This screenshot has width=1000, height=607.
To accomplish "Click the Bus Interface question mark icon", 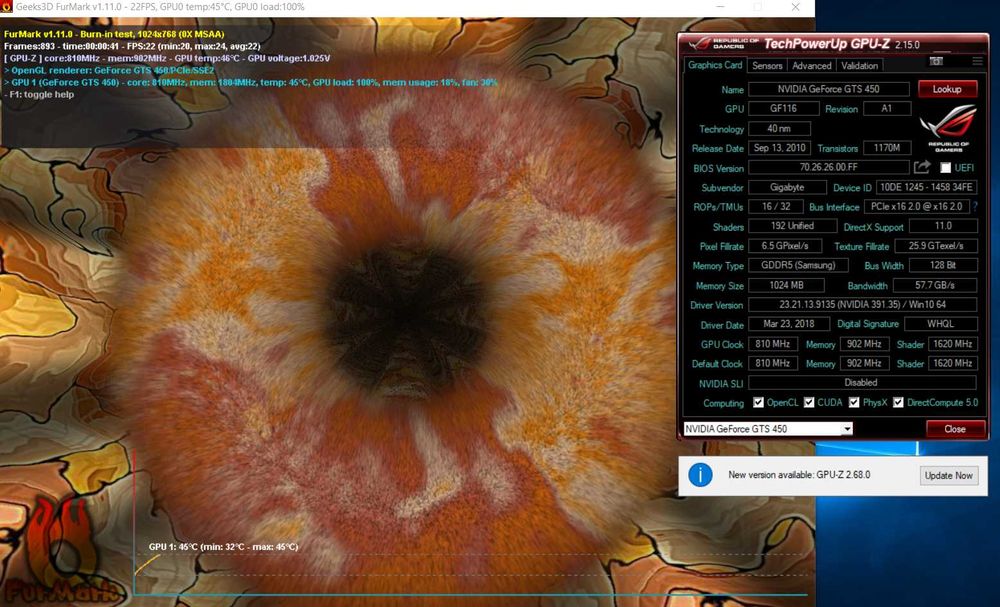I will [975, 207].
